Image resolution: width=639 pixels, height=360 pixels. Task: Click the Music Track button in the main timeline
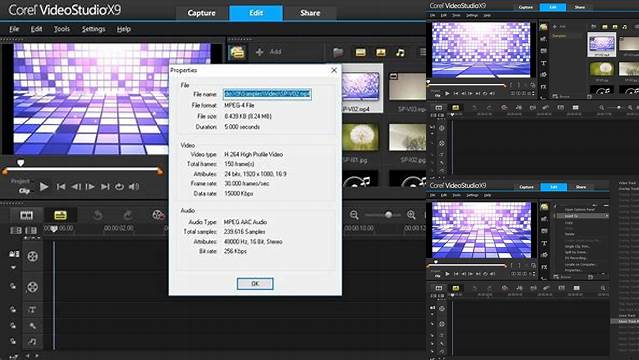(x=33, y=341)
